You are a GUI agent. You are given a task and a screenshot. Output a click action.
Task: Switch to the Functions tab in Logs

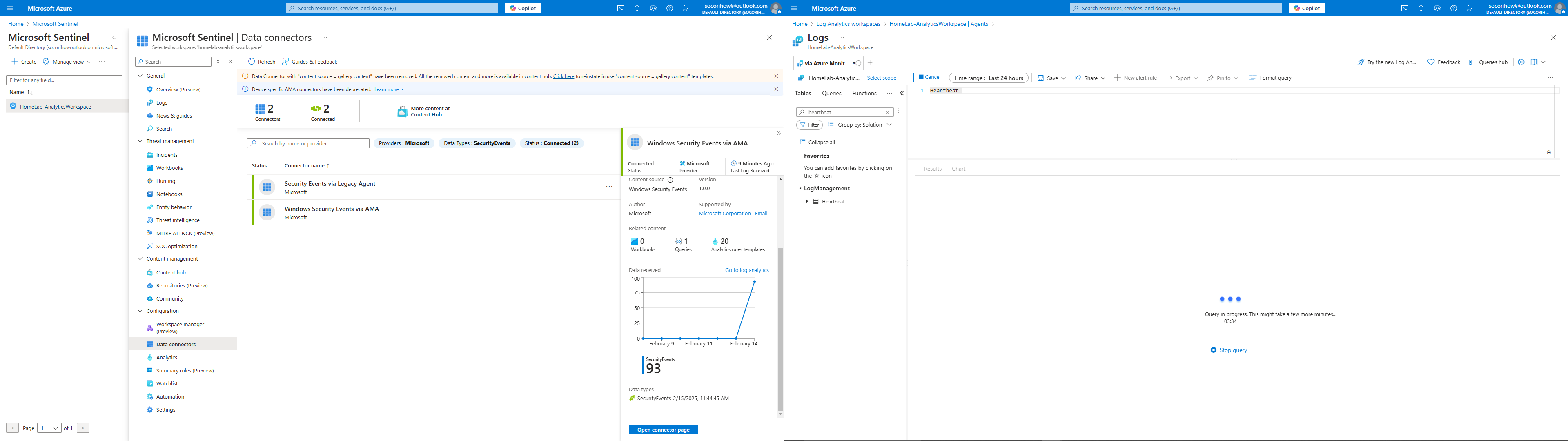(864, 93)
